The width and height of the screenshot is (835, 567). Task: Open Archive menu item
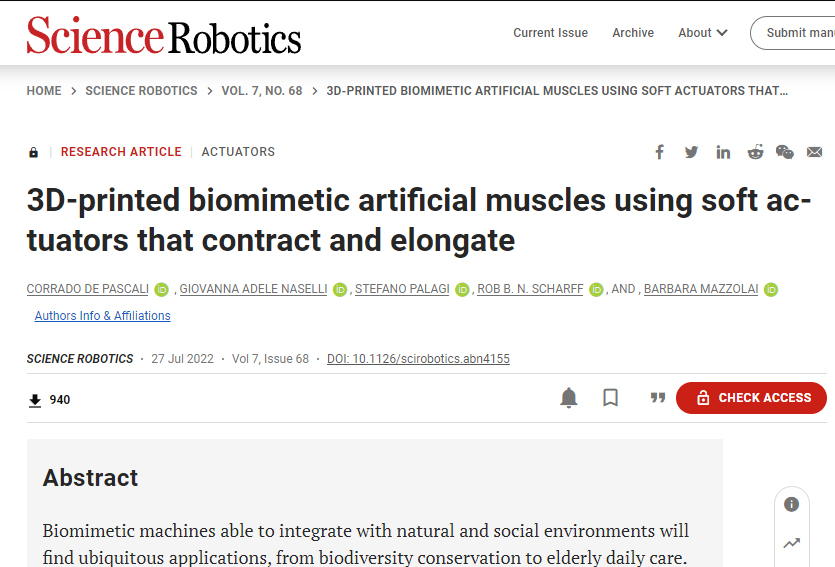pyautogui.click(x=633, y=33)
